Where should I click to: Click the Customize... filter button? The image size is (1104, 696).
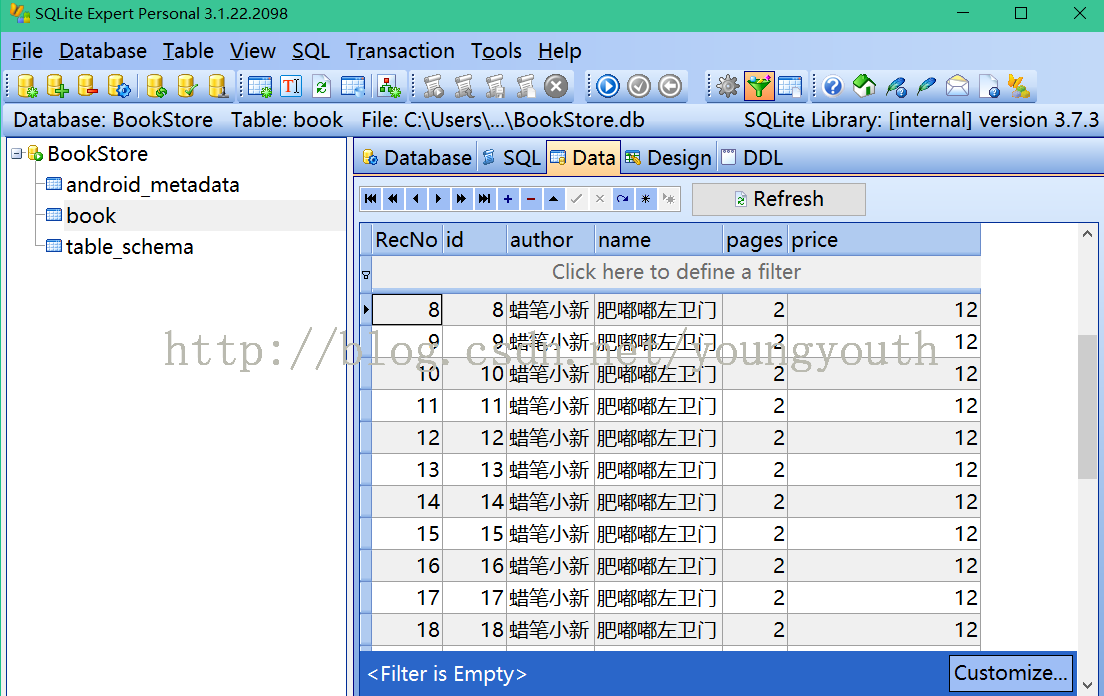[1010, 673]
